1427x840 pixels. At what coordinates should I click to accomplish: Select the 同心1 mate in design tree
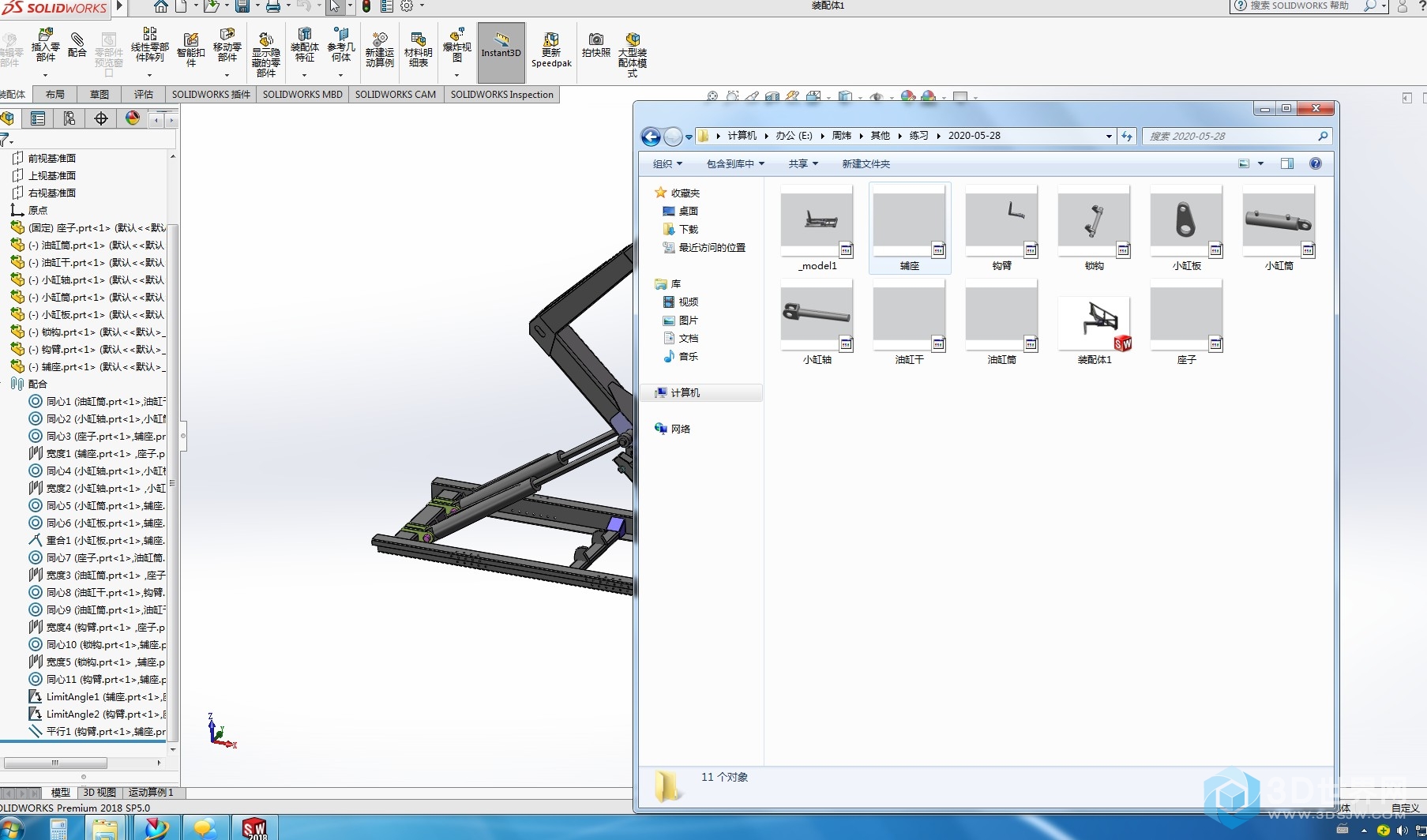click(97, 401)
